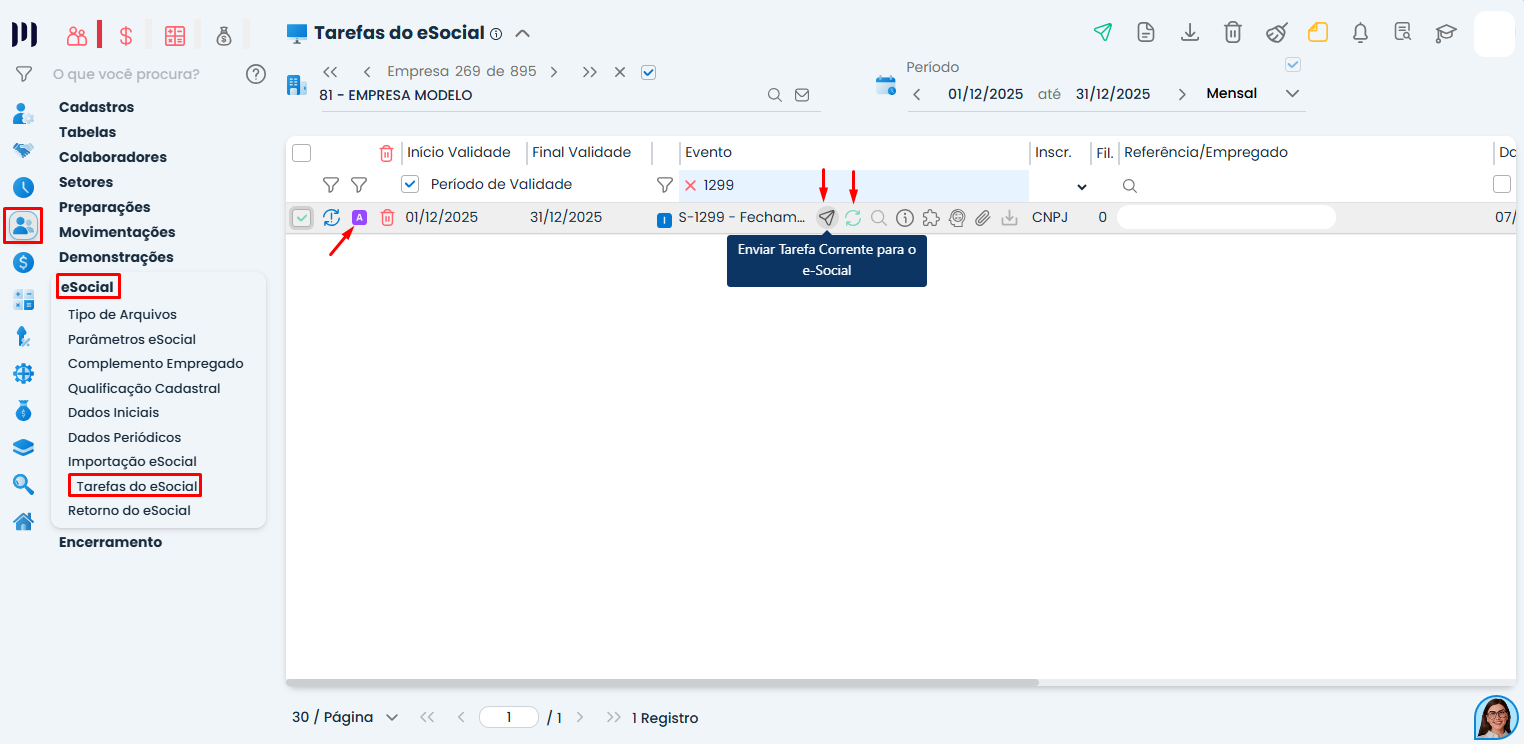Image resolution: width=1524 pixels, height=744 pixels.
Task: Delete the S-1299 row using its red trash icon
Action: (387, 217)
